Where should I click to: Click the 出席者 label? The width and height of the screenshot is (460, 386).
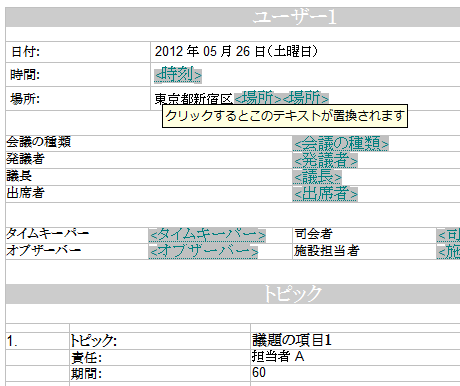pos(25,192)
